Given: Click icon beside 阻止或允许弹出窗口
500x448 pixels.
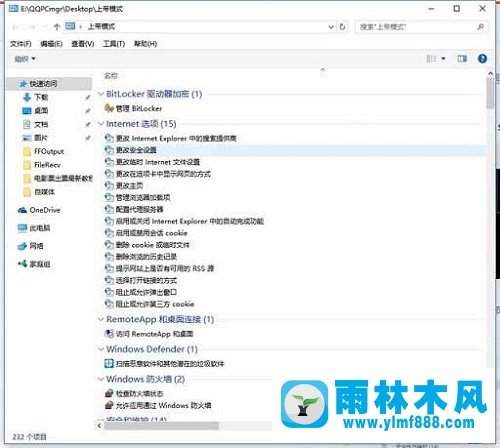Looking at the screenshot, I should click(x=109, y=292).
